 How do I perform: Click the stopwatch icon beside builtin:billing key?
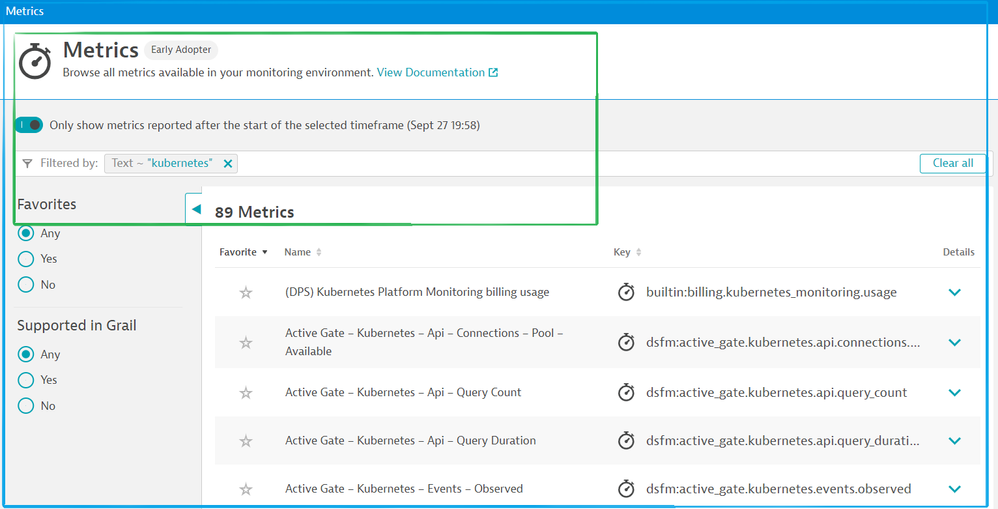click(x=626, y=293)
